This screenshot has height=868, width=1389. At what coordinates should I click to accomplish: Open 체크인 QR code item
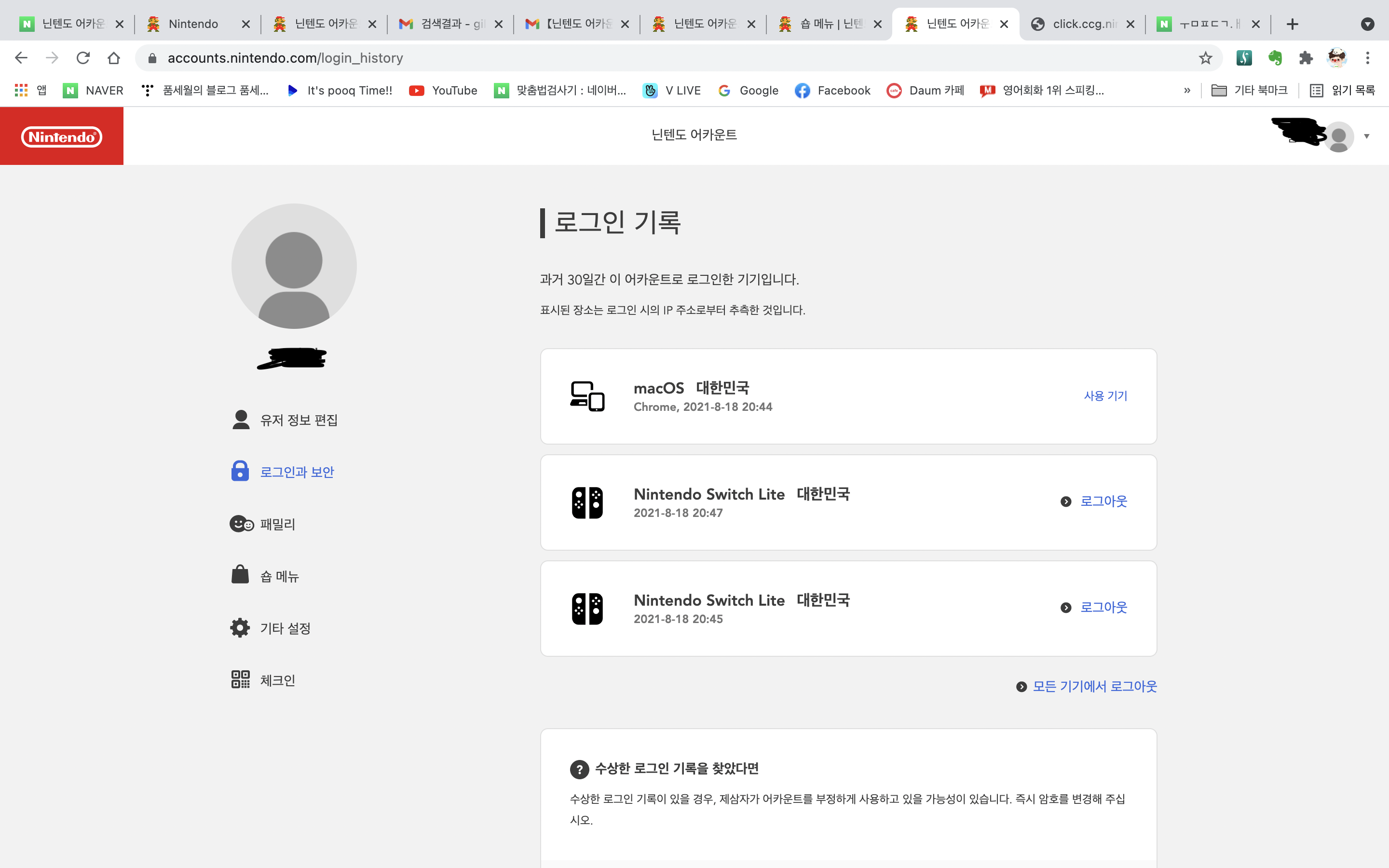coord(277,680)
